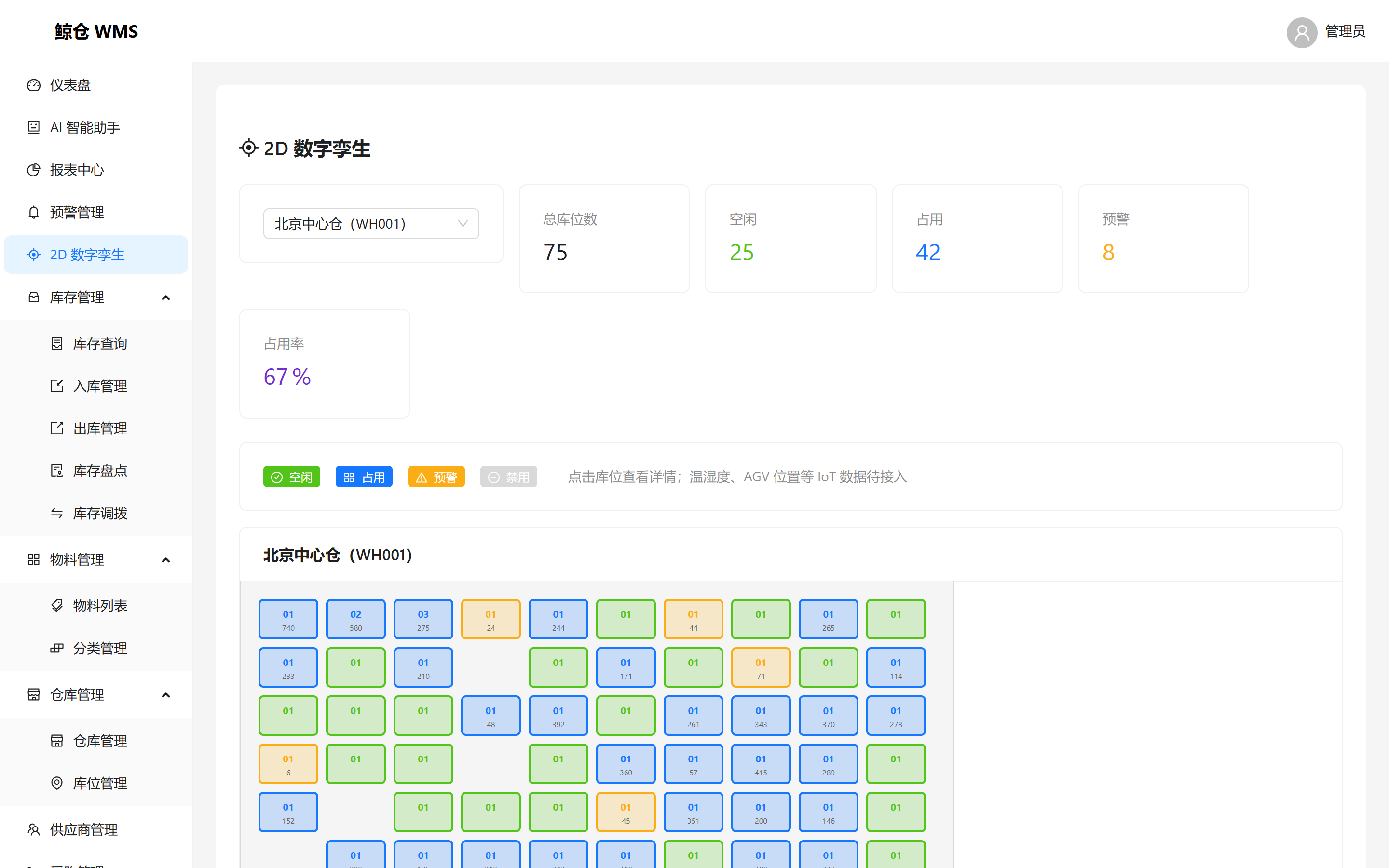1389x868 pixels.
Task: Click the team icon for 供应商管理
Action: (34, 829)
